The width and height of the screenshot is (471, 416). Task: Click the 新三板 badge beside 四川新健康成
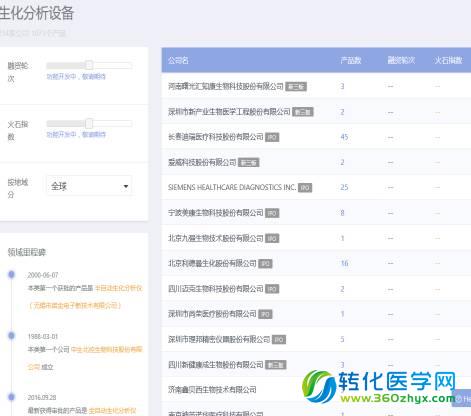coord(276,365)
